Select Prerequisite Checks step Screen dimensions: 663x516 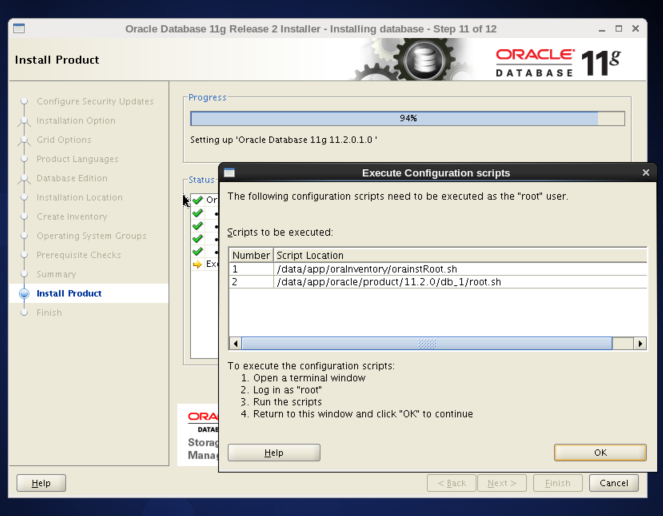point(79,255)
